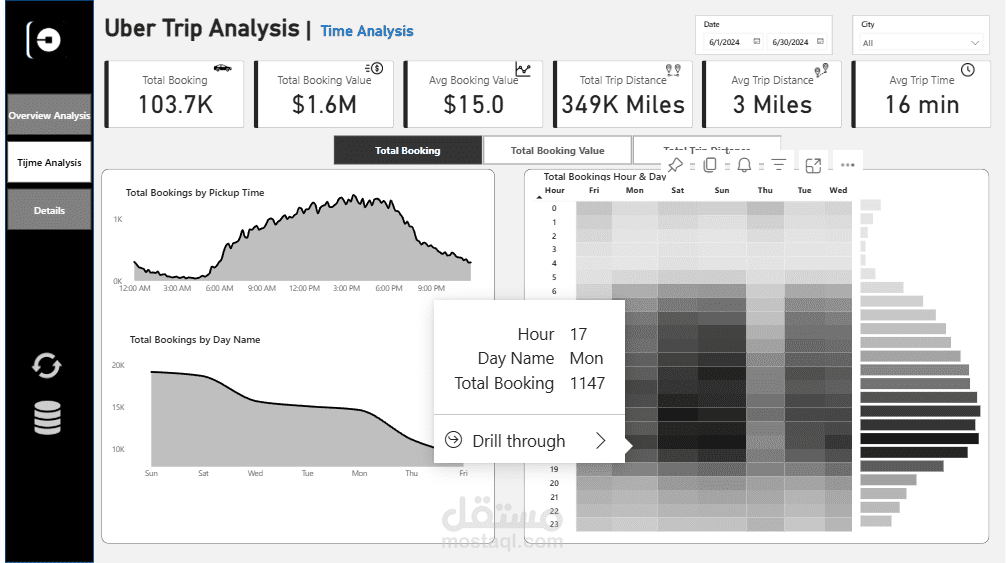
Task: Click the $1.6M Total Booking Value card
Action: (324, 94)
